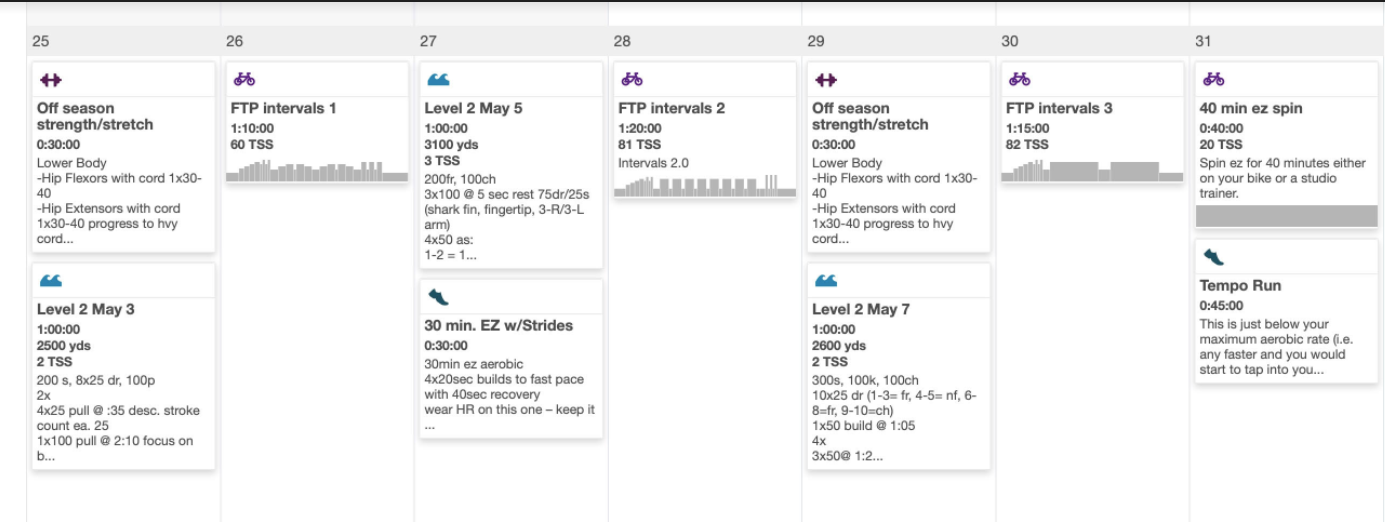
Task: Click FTP intervals 2 workout chart
Action: 704,186
